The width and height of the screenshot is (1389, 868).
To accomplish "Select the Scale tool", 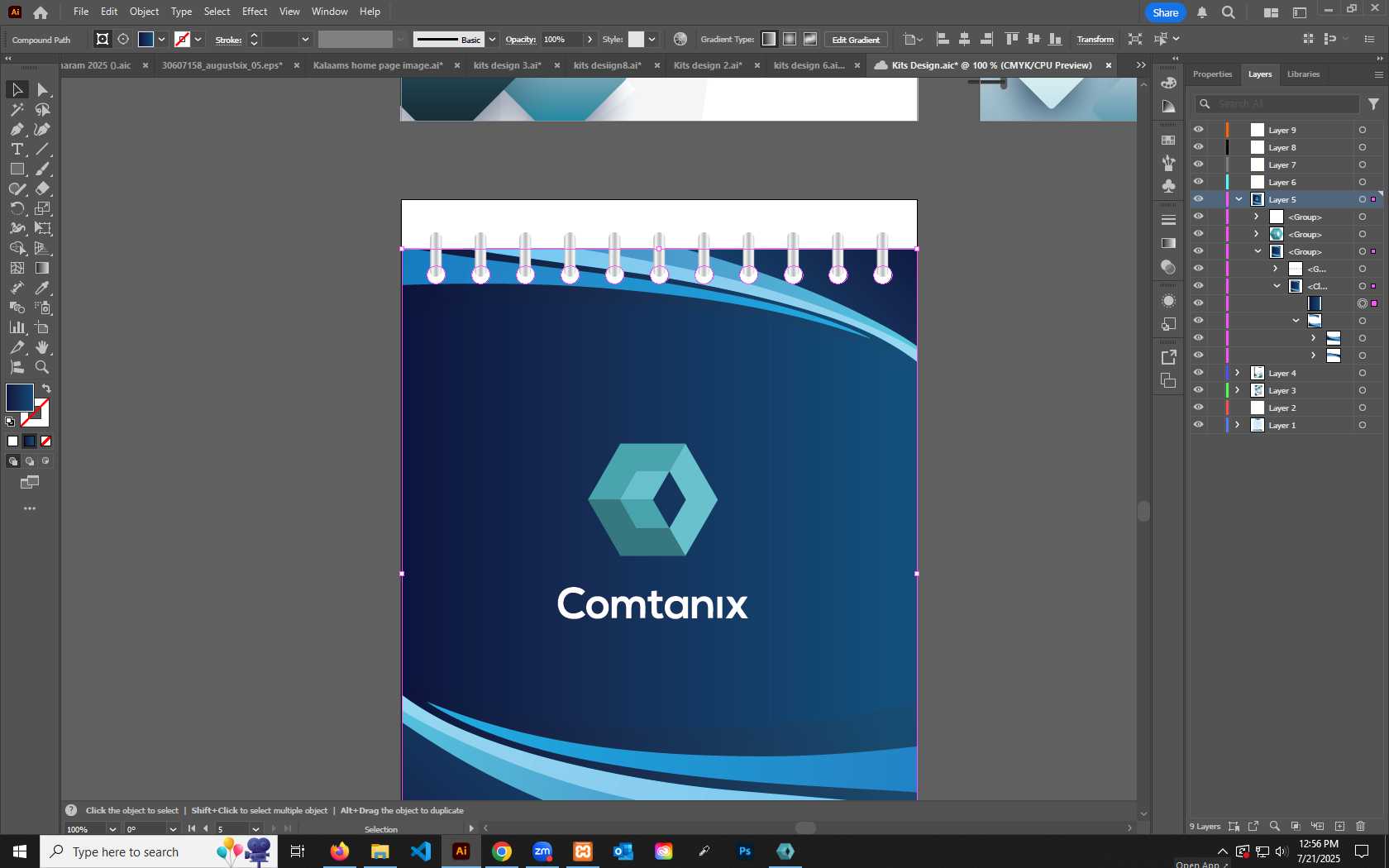I will 43,208.
